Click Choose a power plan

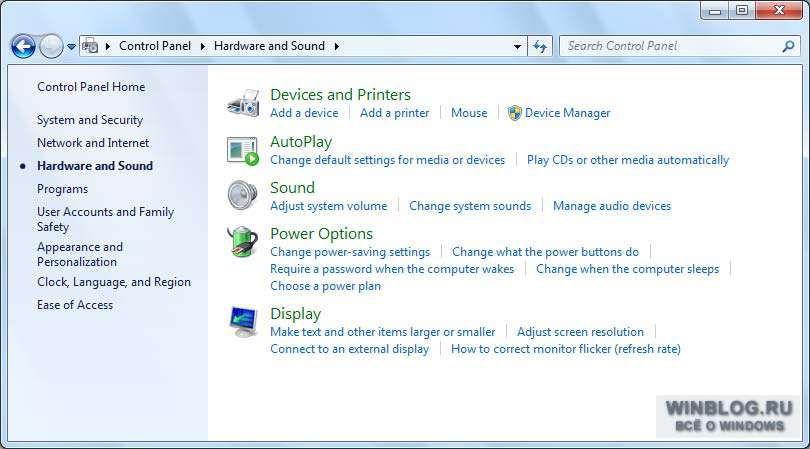point(325,286)
